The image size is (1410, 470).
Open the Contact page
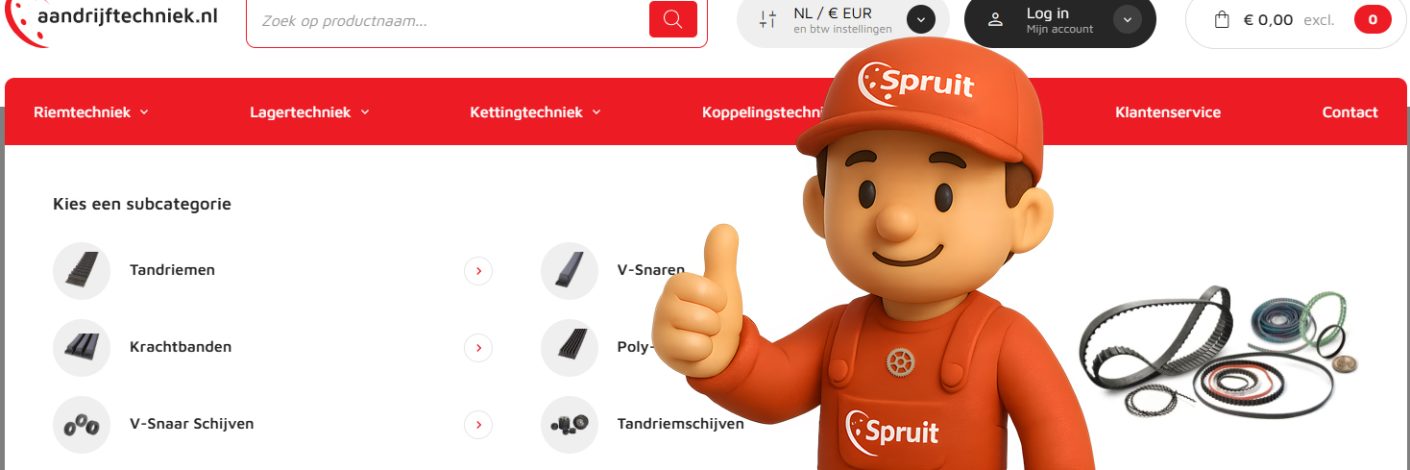[1350, 112]
